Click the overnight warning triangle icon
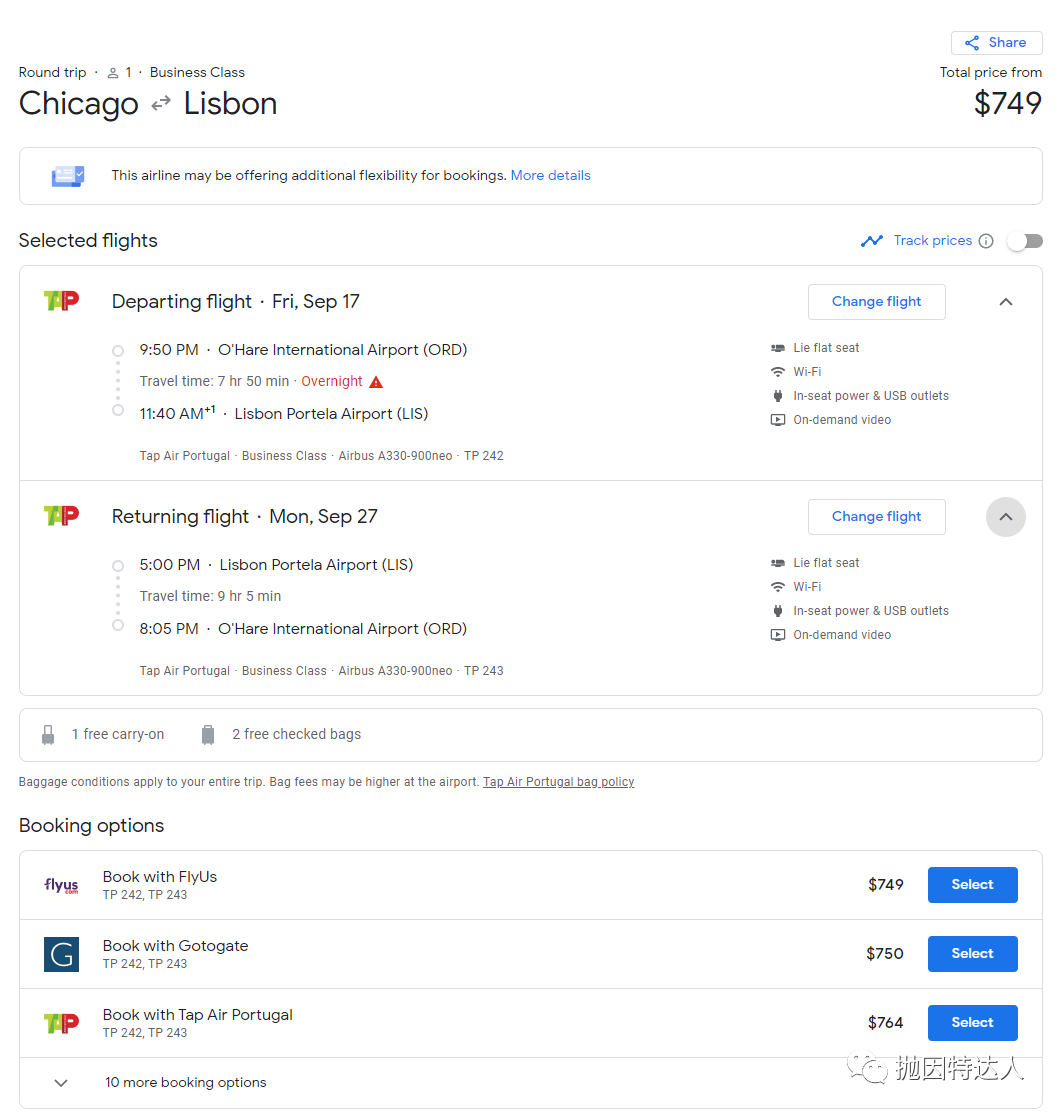 376,383
